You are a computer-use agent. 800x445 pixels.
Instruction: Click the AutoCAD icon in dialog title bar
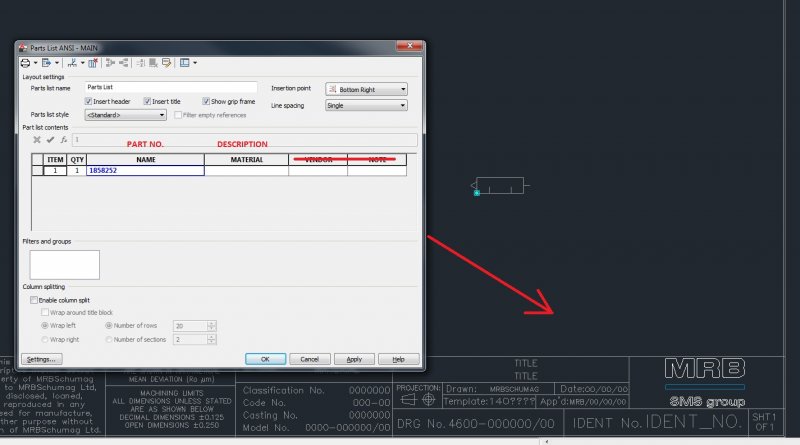click(23, 47)
